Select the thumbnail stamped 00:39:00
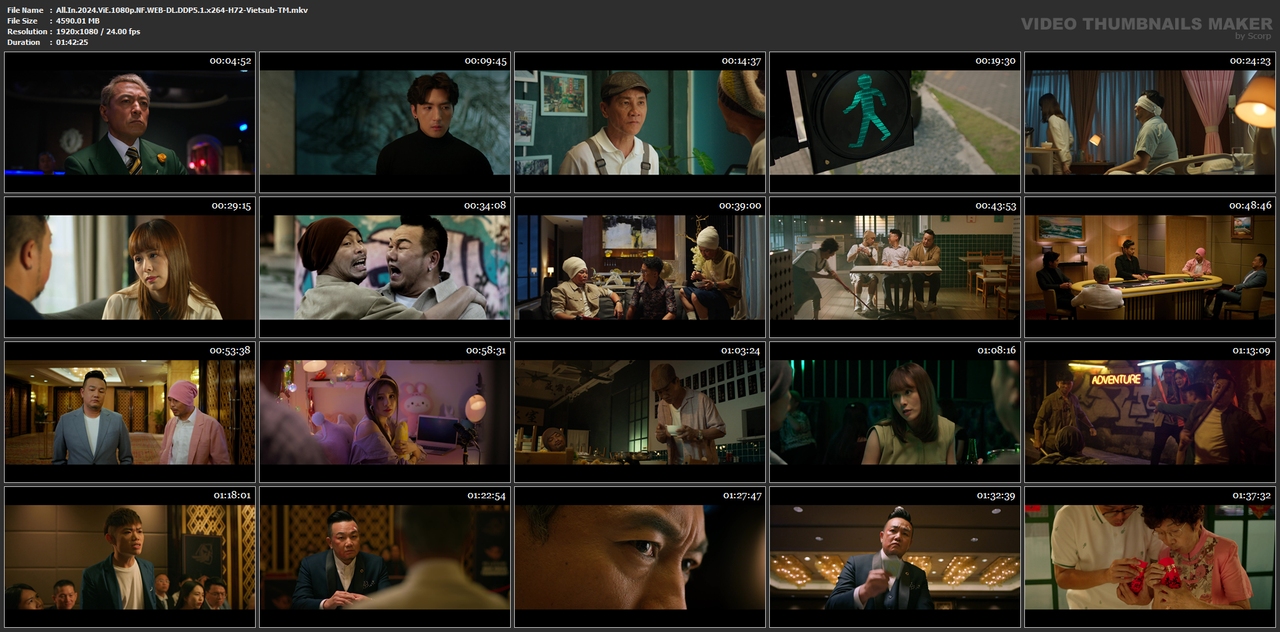The image size is (1280, 632). [640, 267]
